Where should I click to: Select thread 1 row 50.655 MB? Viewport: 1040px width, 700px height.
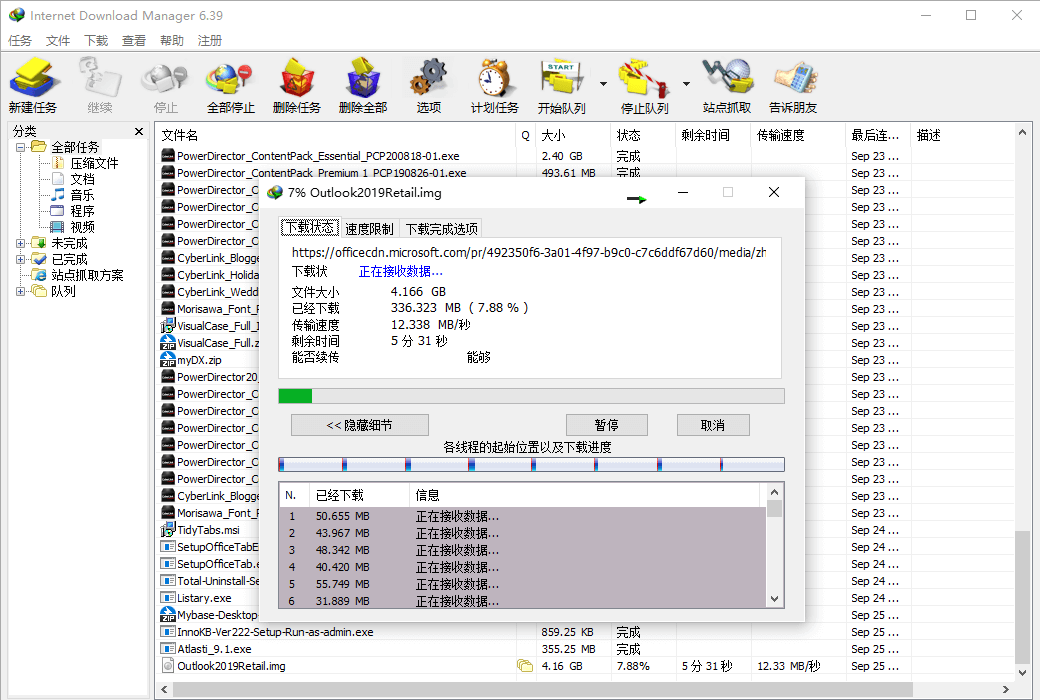coord(523,516)
